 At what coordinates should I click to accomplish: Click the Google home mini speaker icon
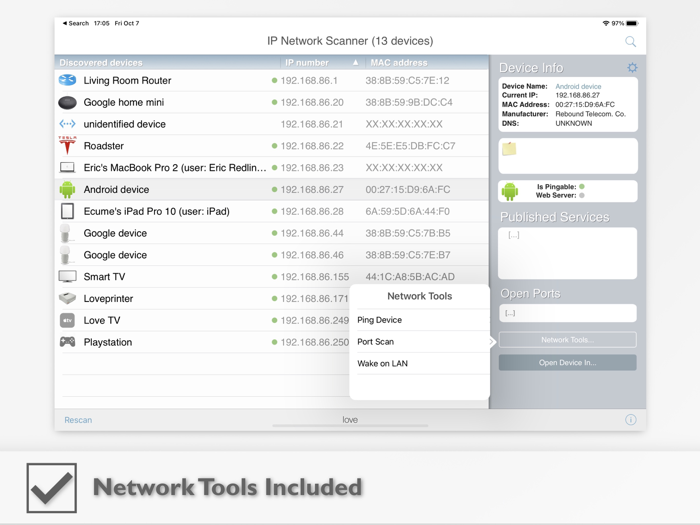67,102
